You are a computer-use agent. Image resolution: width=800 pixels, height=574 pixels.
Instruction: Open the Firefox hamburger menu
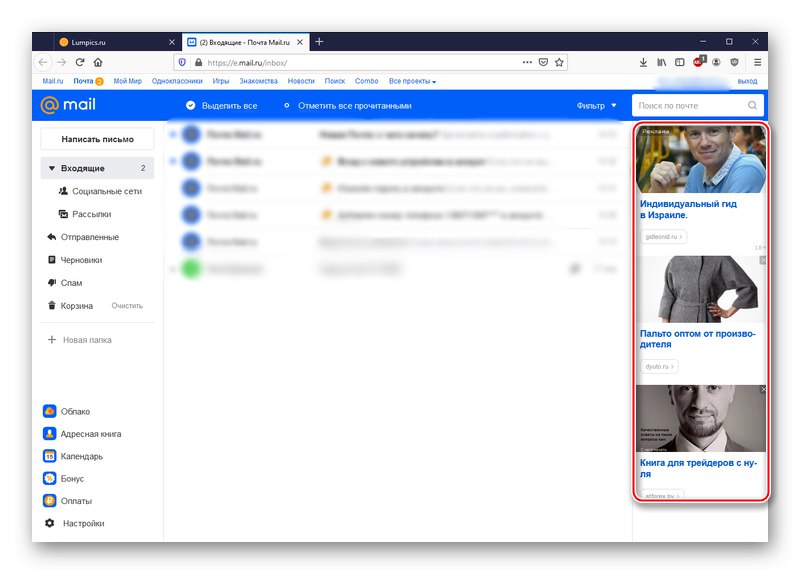click(x=758, y=62)
